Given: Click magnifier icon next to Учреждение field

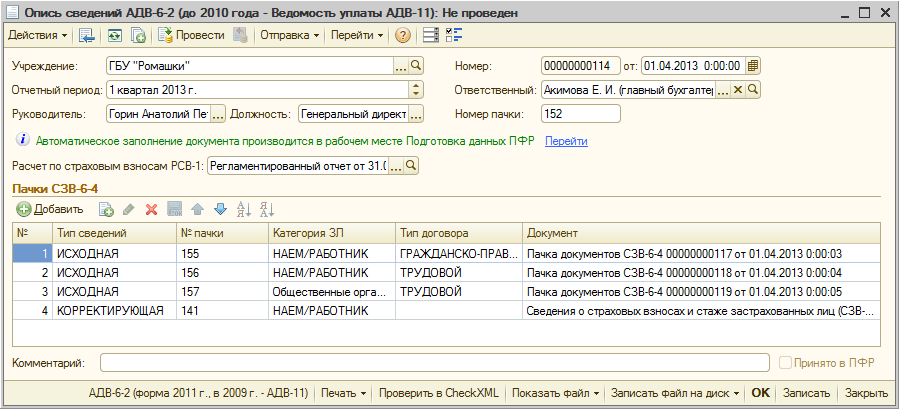Looking at the screenshot, I should click(417, 65).
